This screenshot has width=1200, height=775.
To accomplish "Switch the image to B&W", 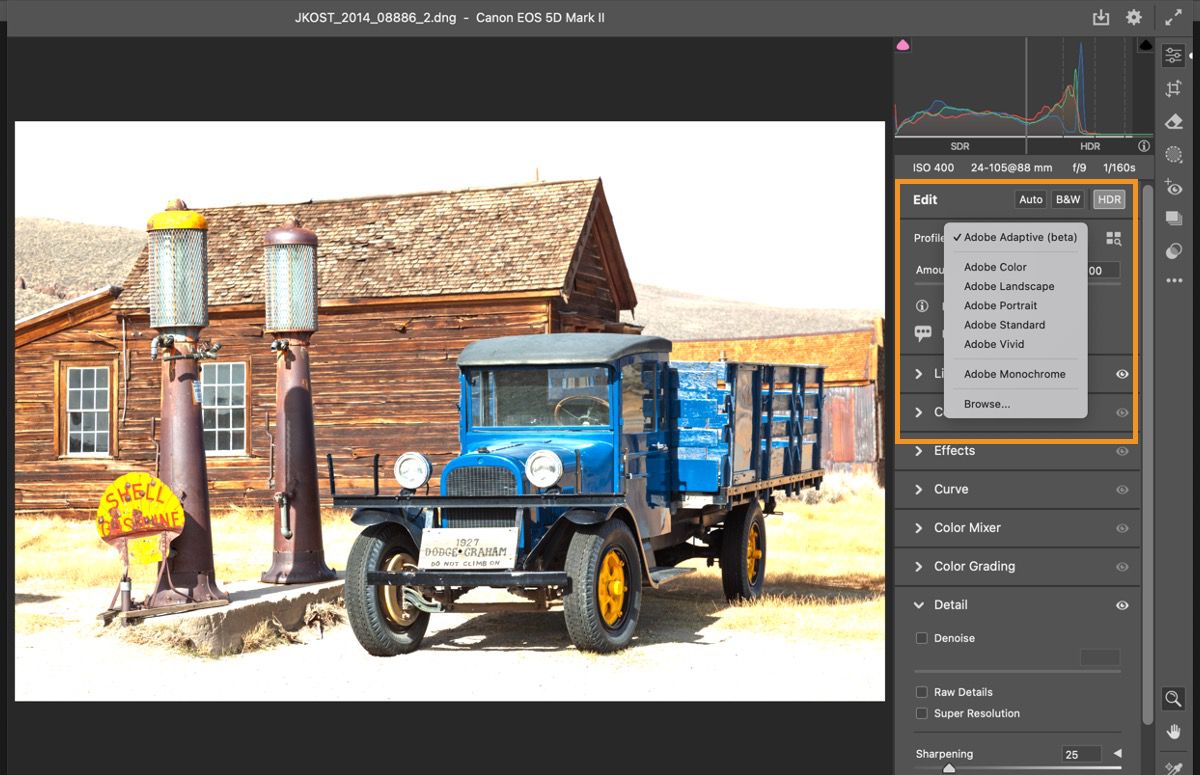I will pos(1068,199).
